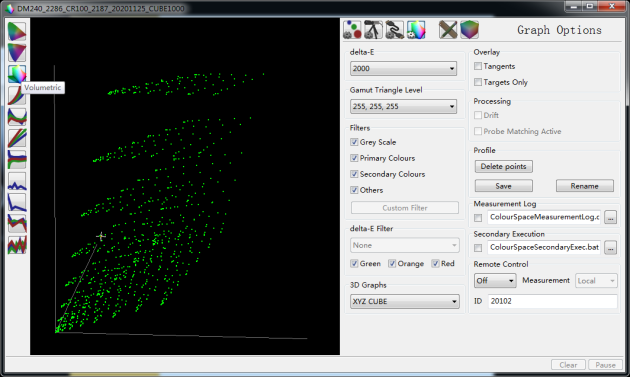Click the ID input field showing 20102

tap(552, 301)
